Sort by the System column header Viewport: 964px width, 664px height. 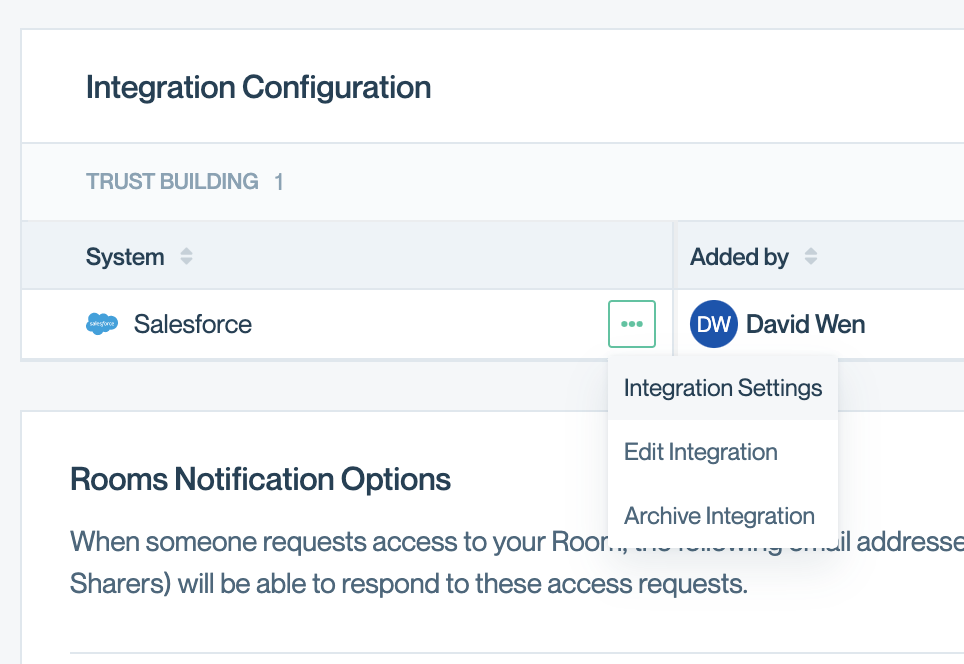[x=125, y=257]
